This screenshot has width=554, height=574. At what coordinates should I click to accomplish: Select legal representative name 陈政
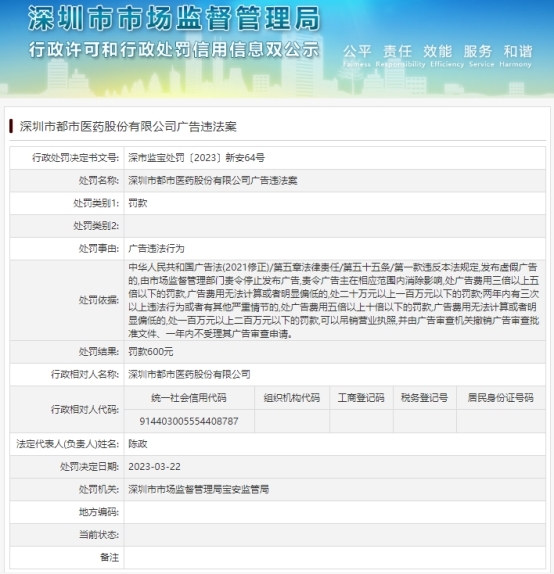tap(138, 444)
